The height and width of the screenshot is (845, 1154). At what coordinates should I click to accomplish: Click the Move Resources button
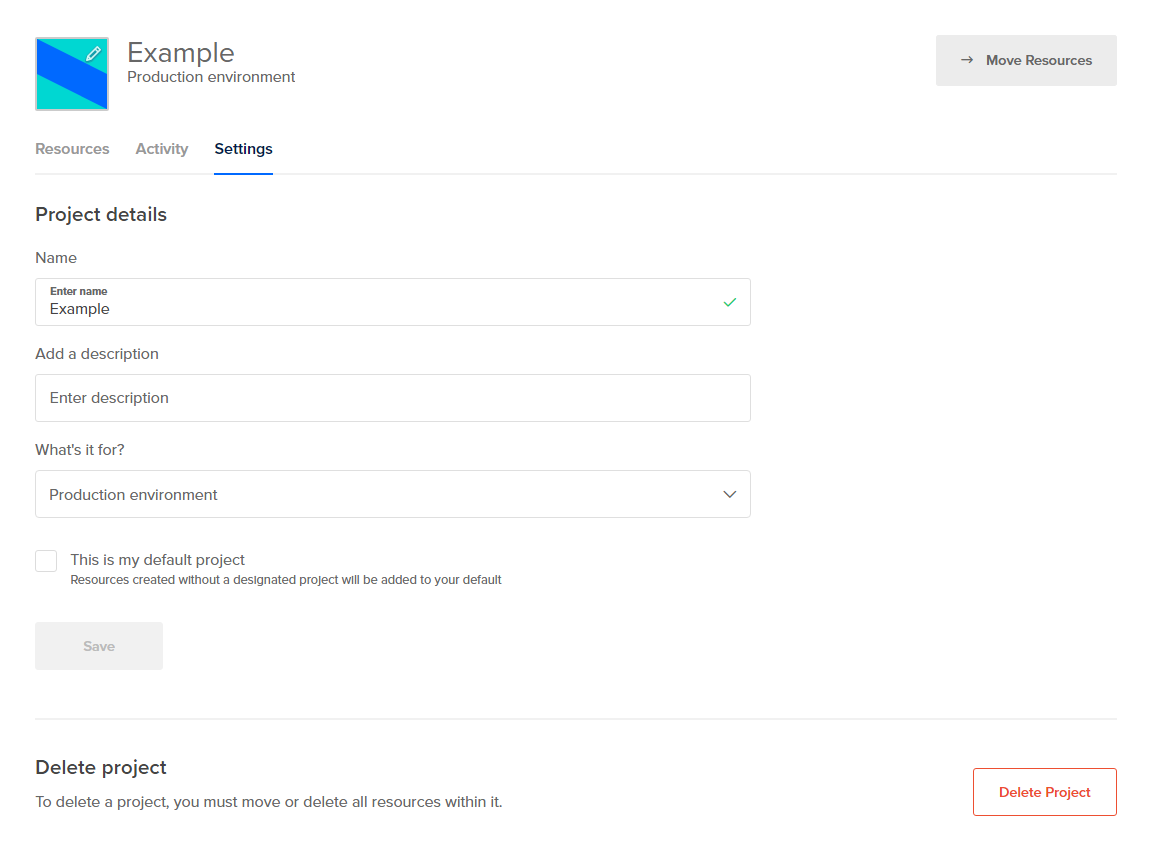tap(1026, 60)
